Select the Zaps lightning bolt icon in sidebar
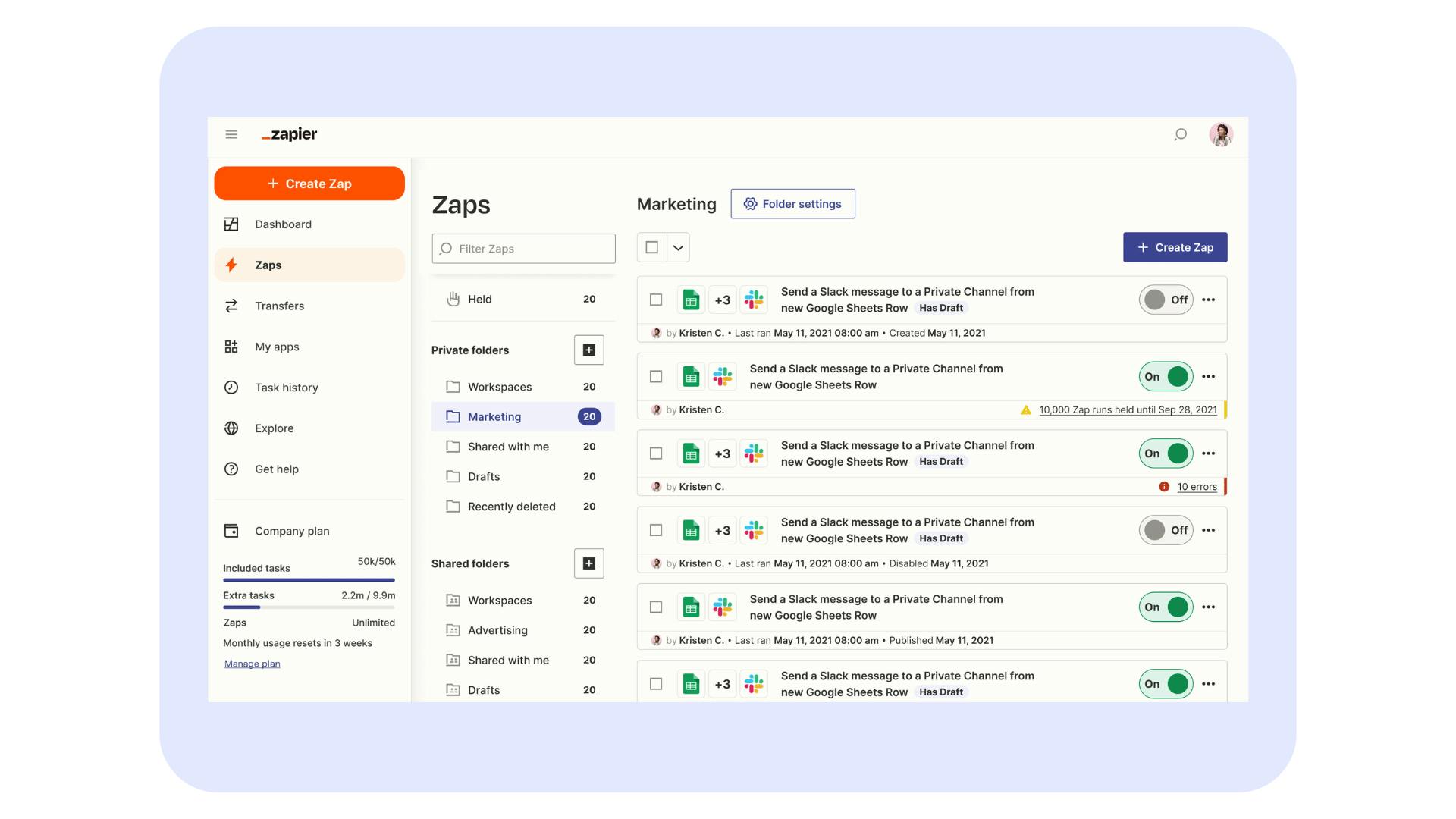Image resolution: width=1456 pixels, height=819 pixels. pyautogui.click(x=231, y=265)
